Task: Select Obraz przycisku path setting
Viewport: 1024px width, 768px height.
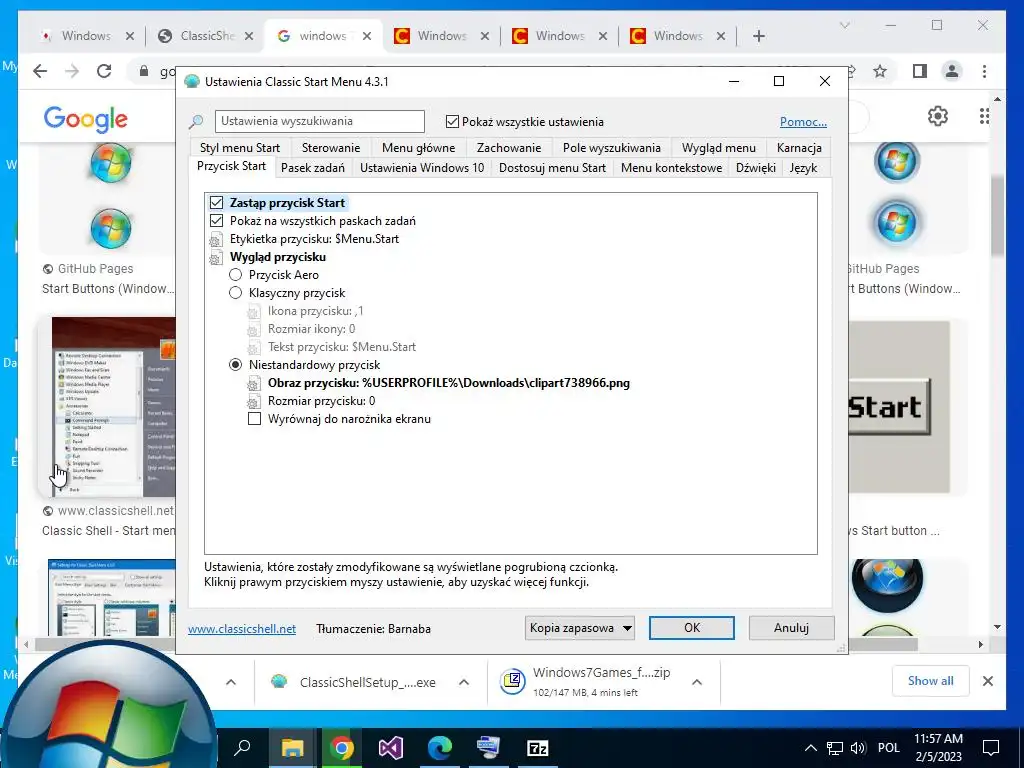Action: point(449,383)
